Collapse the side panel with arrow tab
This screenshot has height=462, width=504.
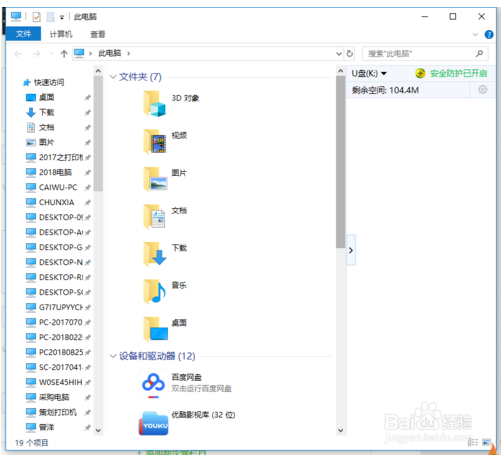[351, 250]
